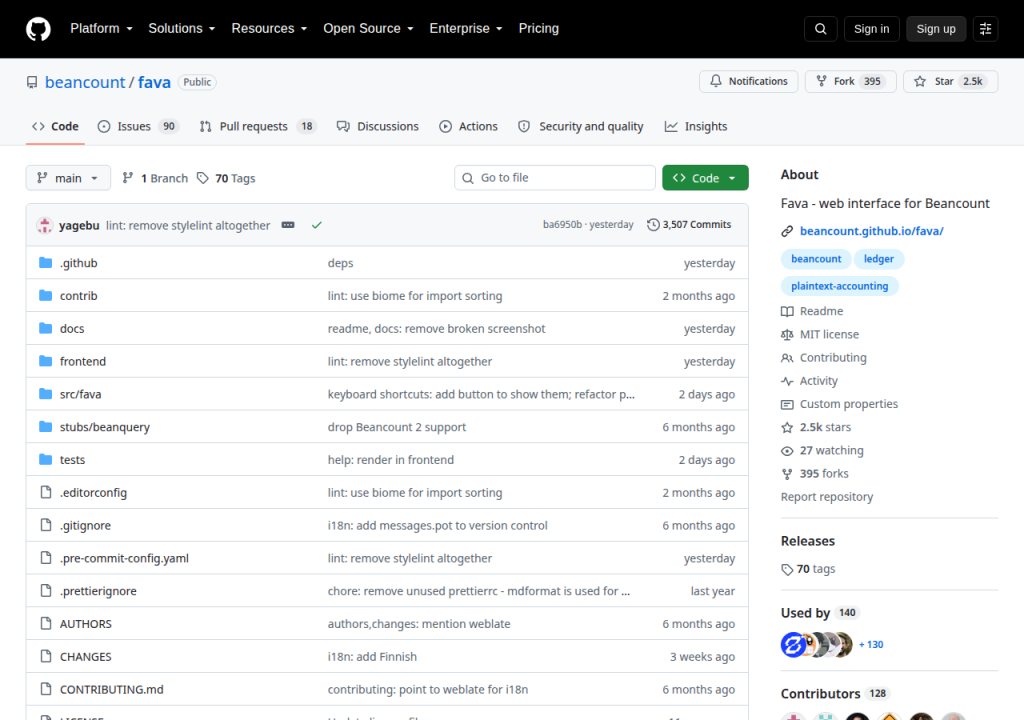The width and height of the screenshot is (1024, 720).
Task: Click the beancount owner link in title
Action: (x=84, y=82)
